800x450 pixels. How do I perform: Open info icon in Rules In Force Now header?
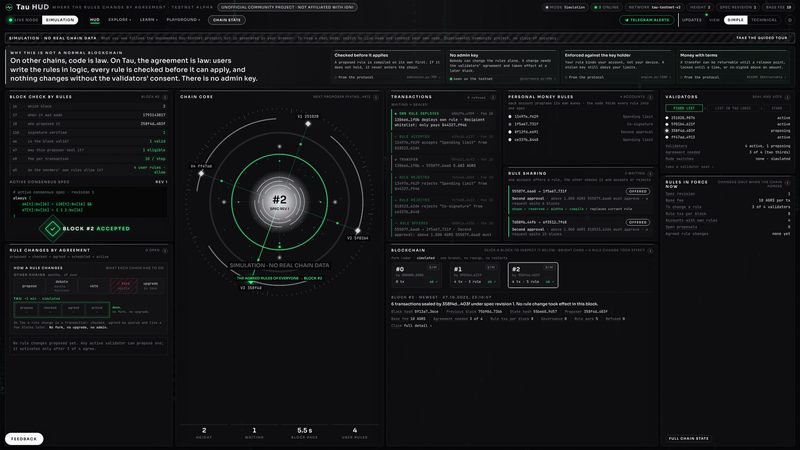(787, 182)
